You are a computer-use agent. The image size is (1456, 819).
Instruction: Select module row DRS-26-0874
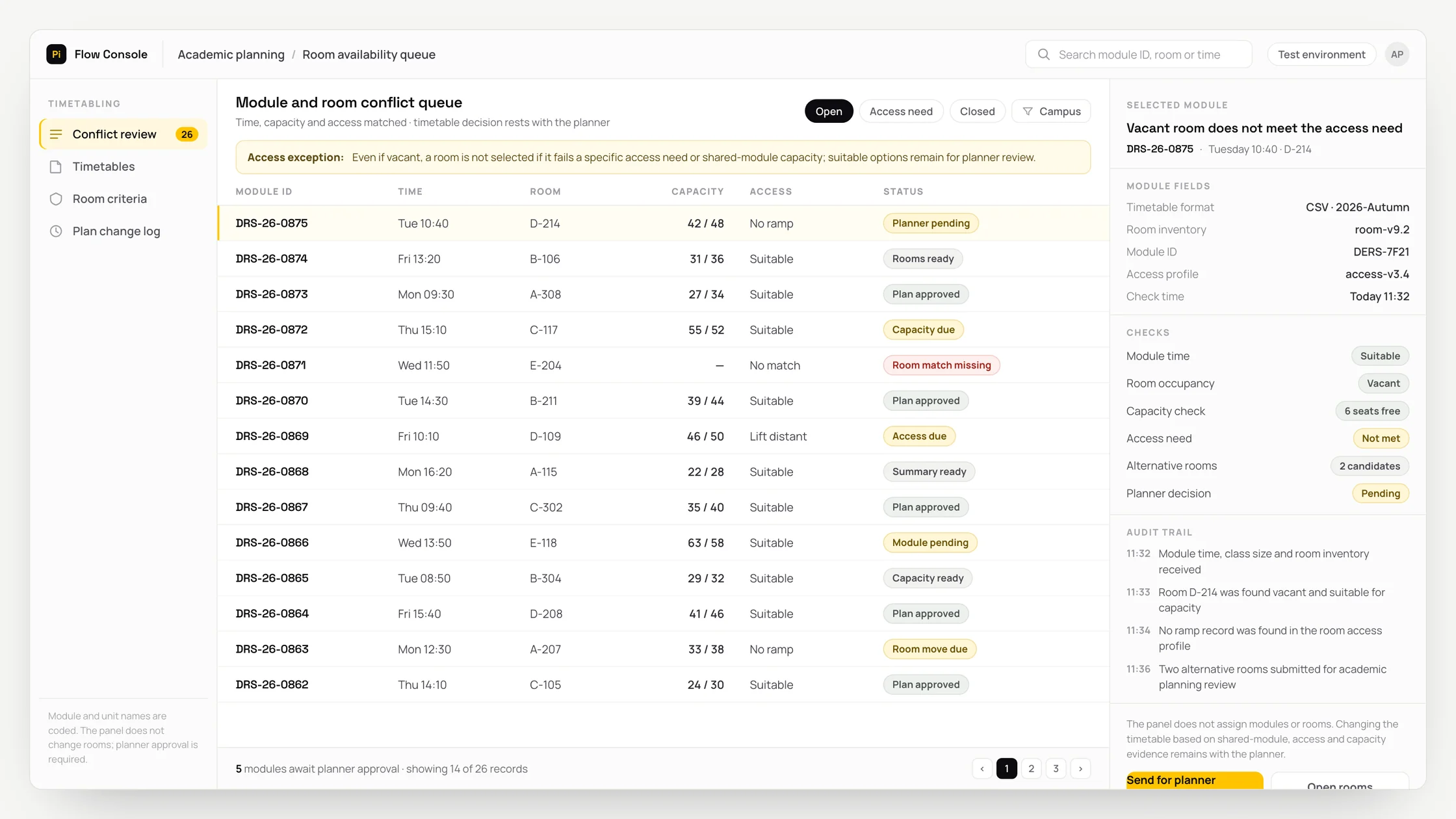[x=664, y=259]
